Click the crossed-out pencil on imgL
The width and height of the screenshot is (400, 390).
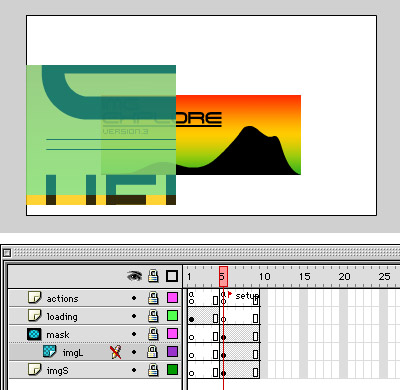pos(115,352)
